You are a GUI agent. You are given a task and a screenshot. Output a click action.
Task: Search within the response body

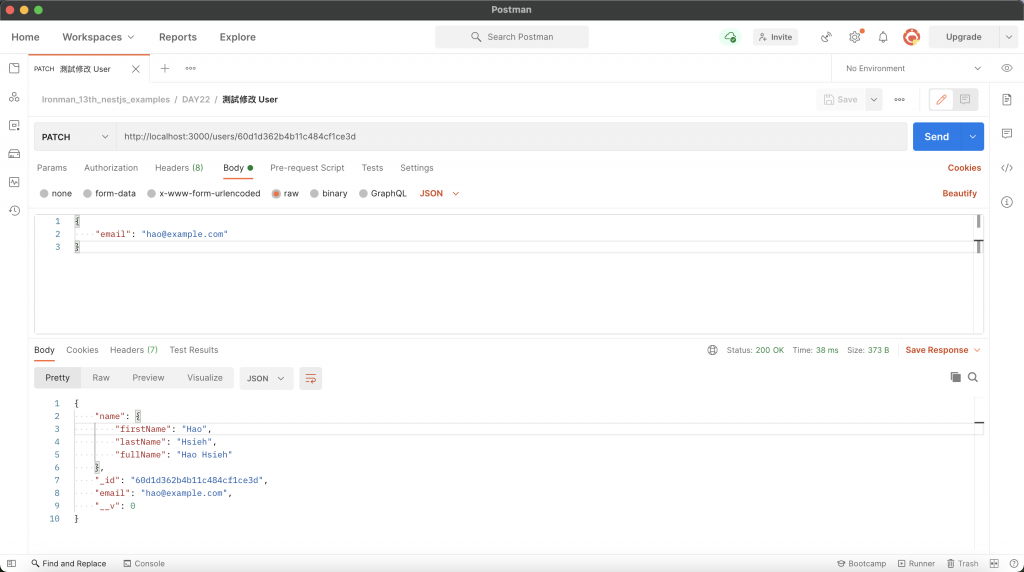[x=972, y=377]
